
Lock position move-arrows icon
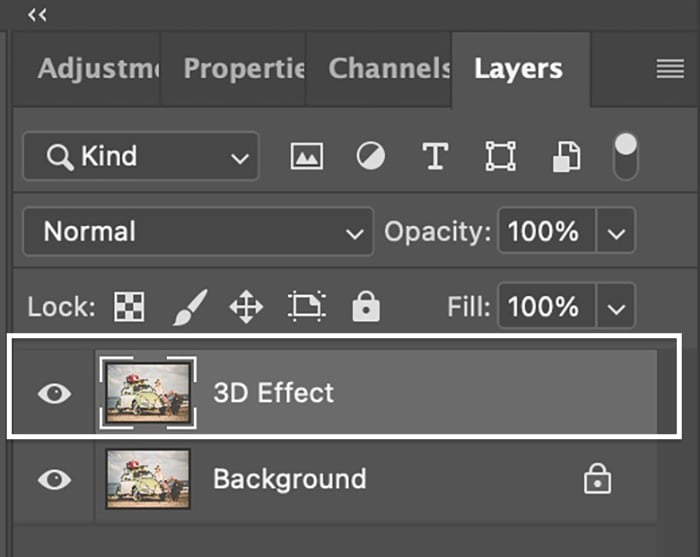pyautogui.click(x=246, y=307)
